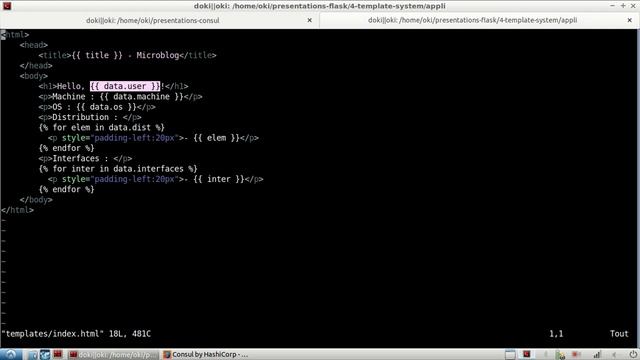This screenshot has height=360, width=640.
Task: Close the presentations-consul tab
Action: point(309,20)
